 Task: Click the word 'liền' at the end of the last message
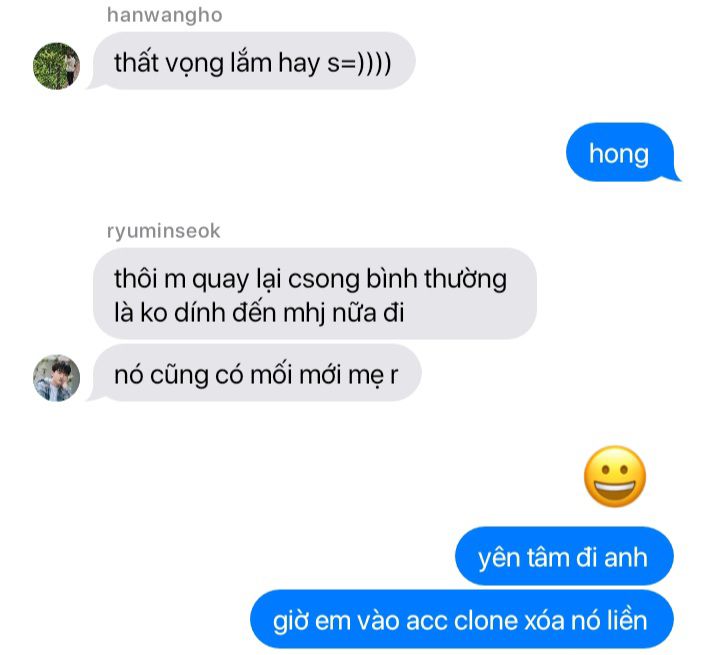pyautogui.click(x=627, y=620)
